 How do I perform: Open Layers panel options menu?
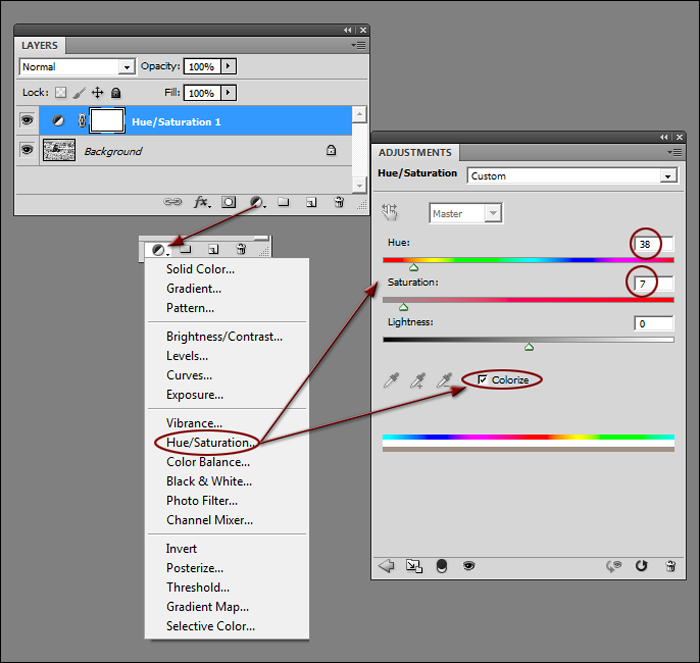[358, 46]
